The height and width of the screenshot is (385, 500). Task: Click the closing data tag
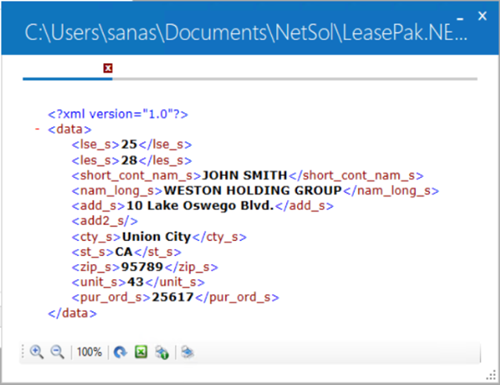[72, 313]
